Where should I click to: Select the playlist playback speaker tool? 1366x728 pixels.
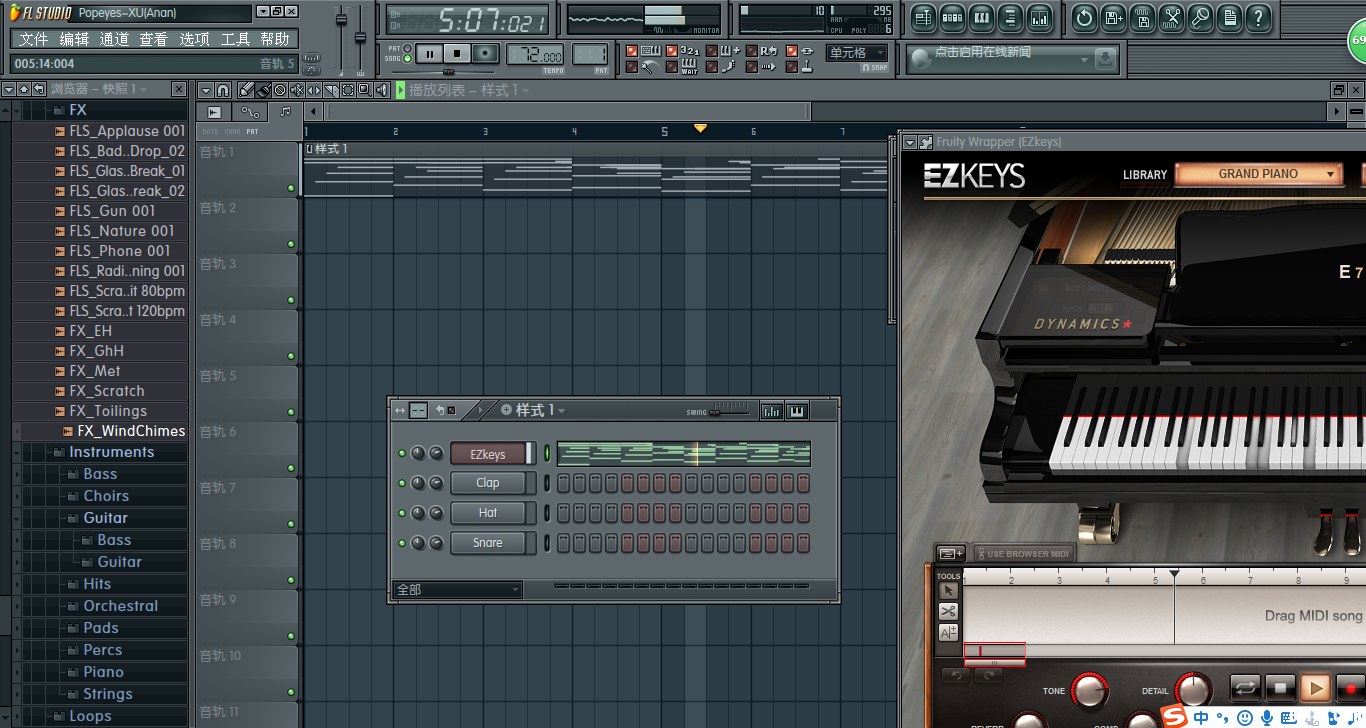pyautogui.click(x=381, y=90)
